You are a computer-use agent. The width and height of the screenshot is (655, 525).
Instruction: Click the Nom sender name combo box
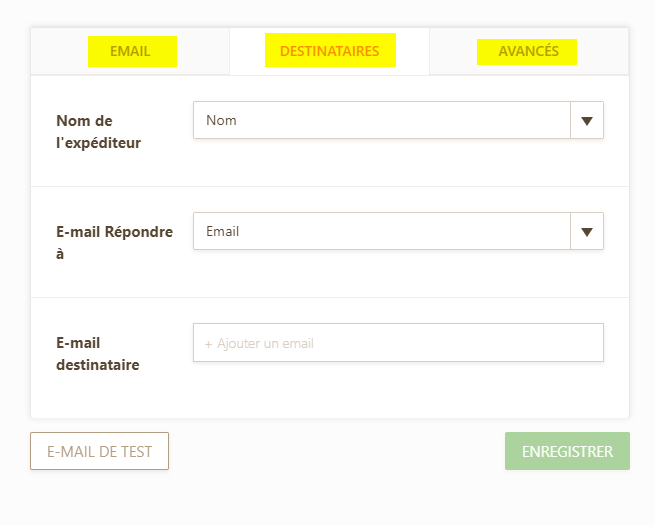398,120
